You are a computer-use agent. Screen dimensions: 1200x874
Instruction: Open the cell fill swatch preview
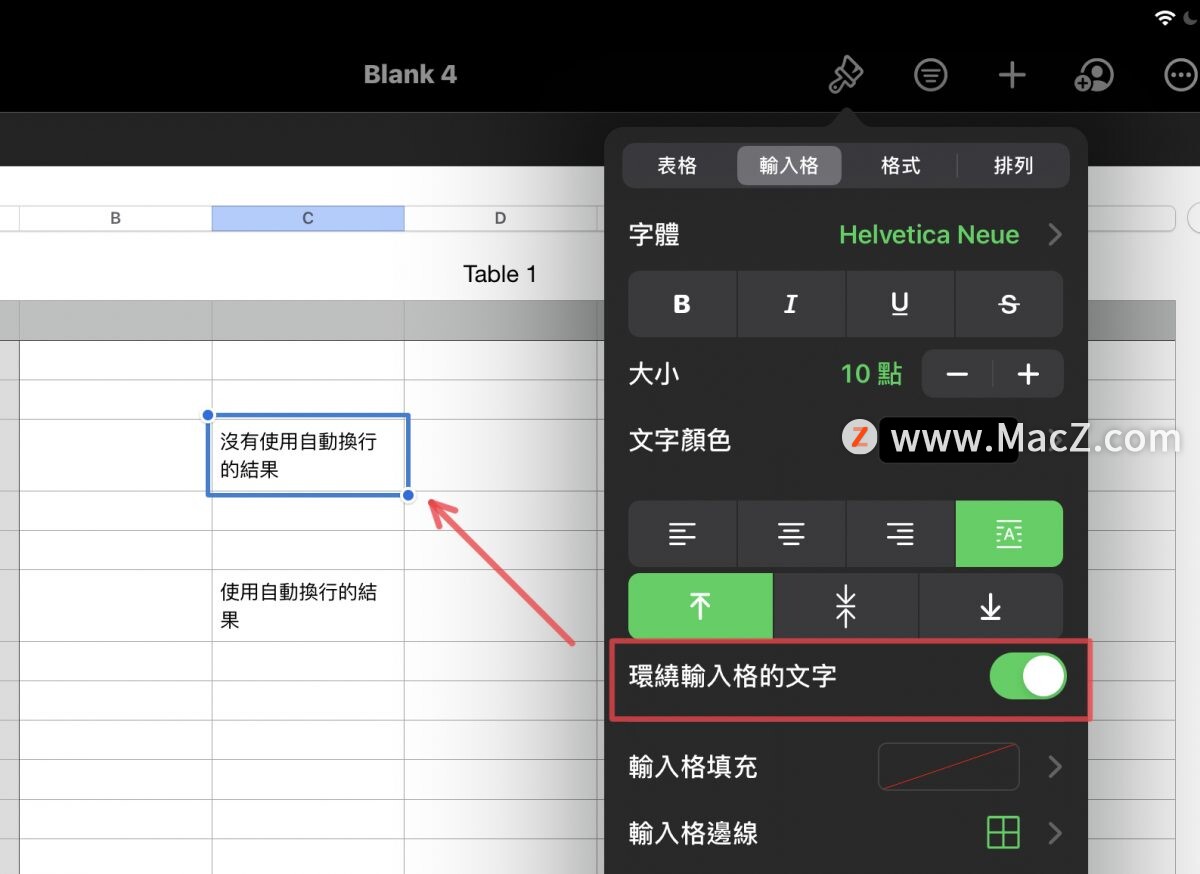tap(949, 767)
